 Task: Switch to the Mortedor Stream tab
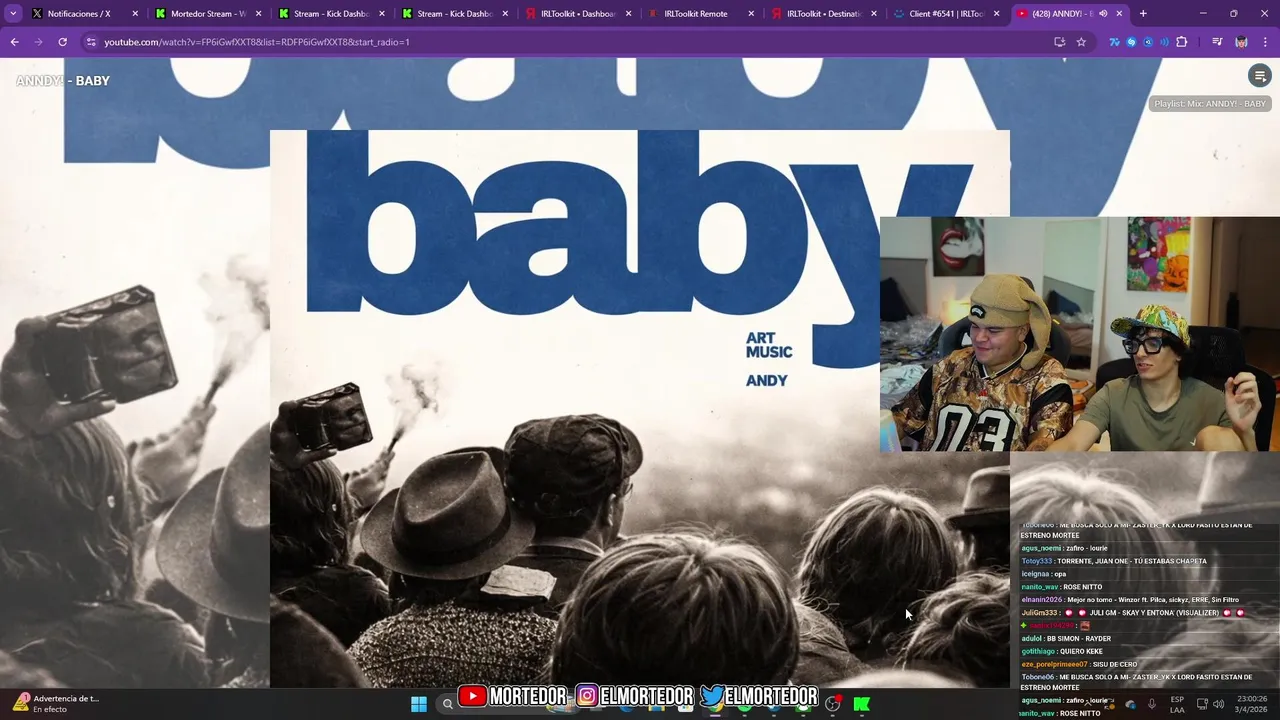208,14
